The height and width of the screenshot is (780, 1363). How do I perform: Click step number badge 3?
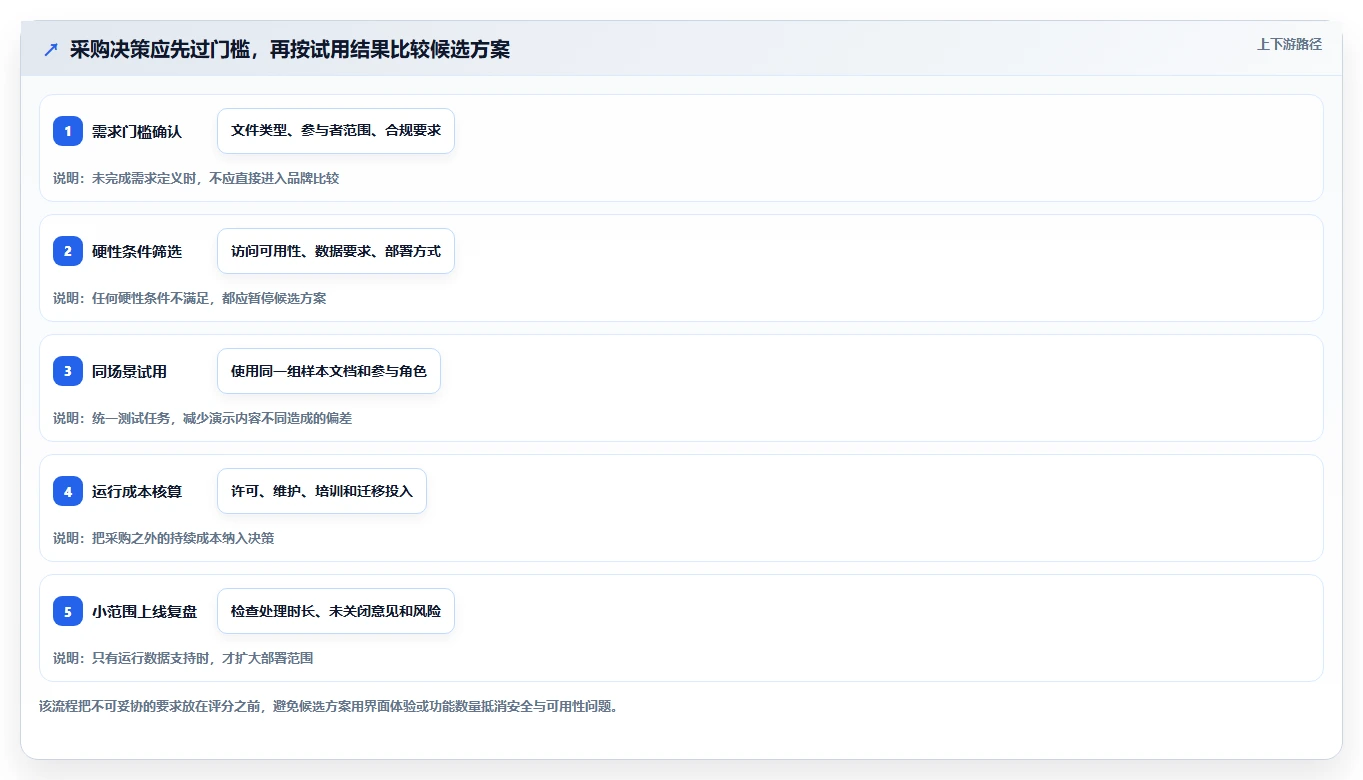point(68,371)
